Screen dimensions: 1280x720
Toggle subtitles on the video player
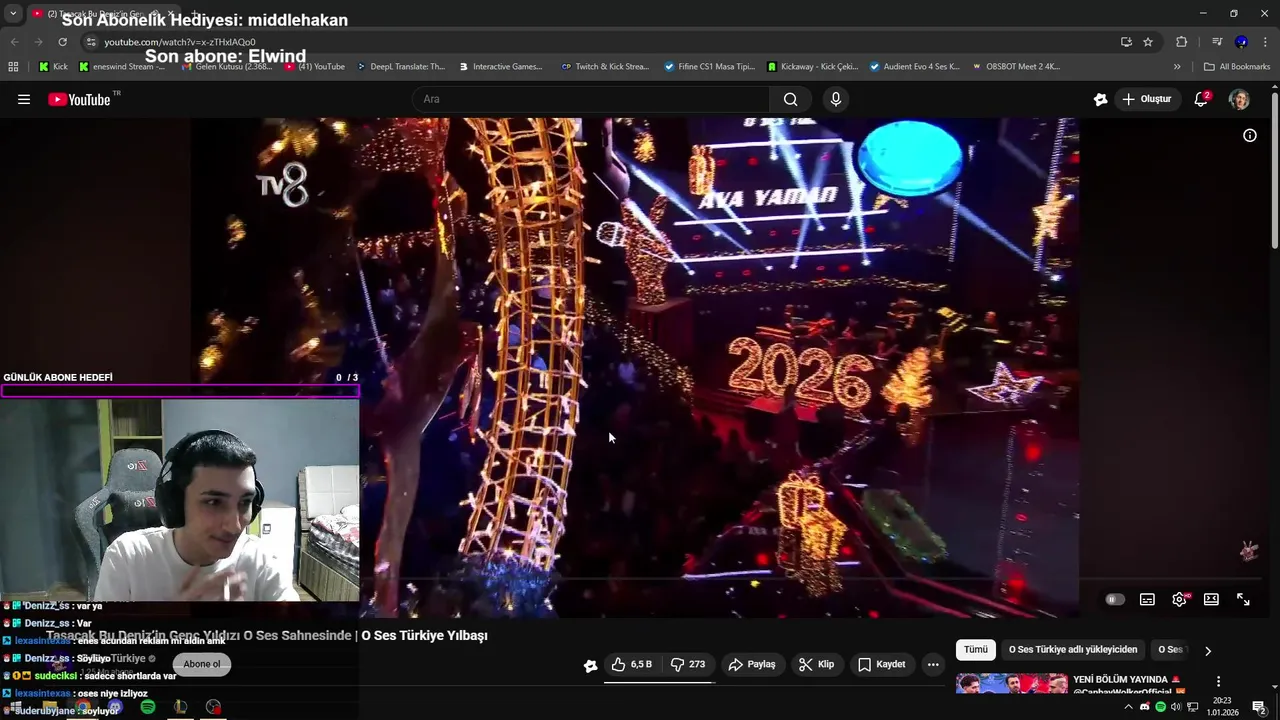1147,599
